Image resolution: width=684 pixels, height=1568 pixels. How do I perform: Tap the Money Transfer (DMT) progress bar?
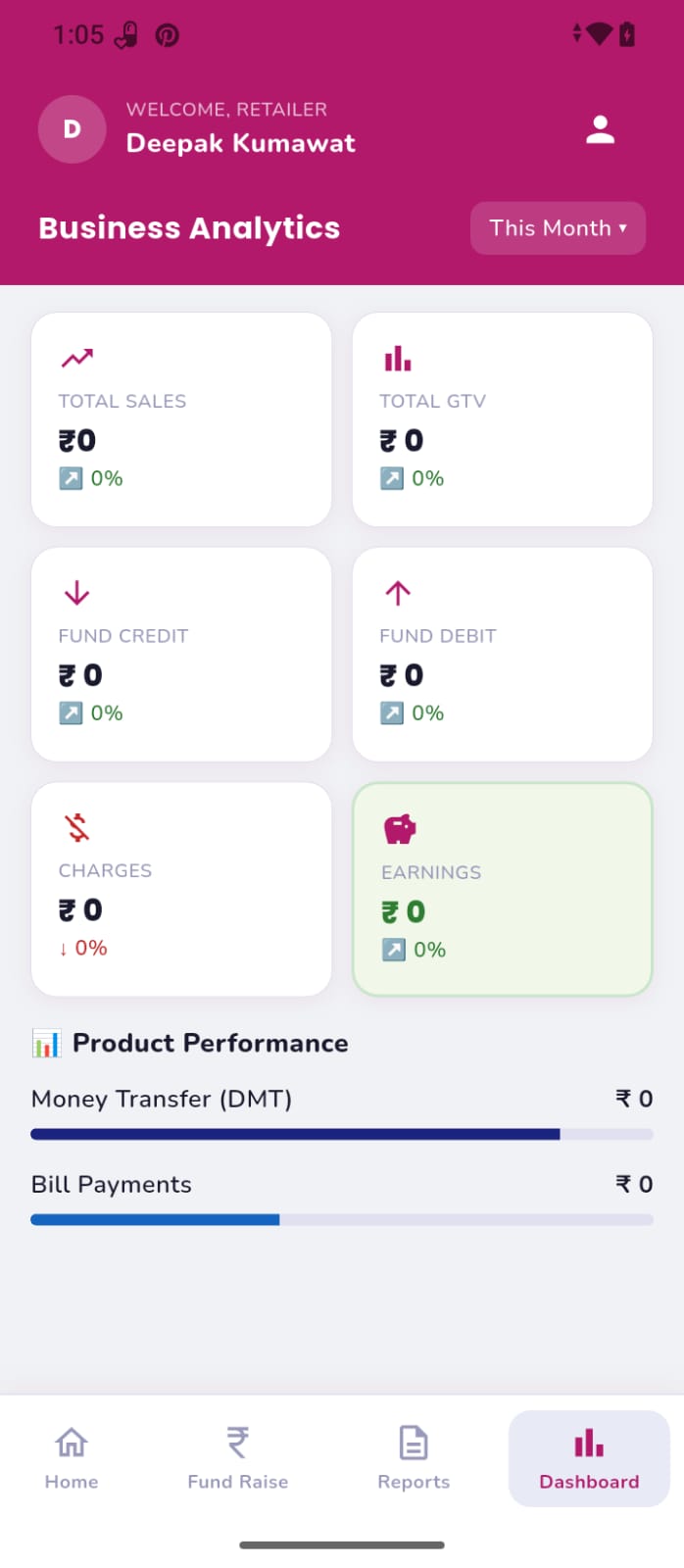342,1134
